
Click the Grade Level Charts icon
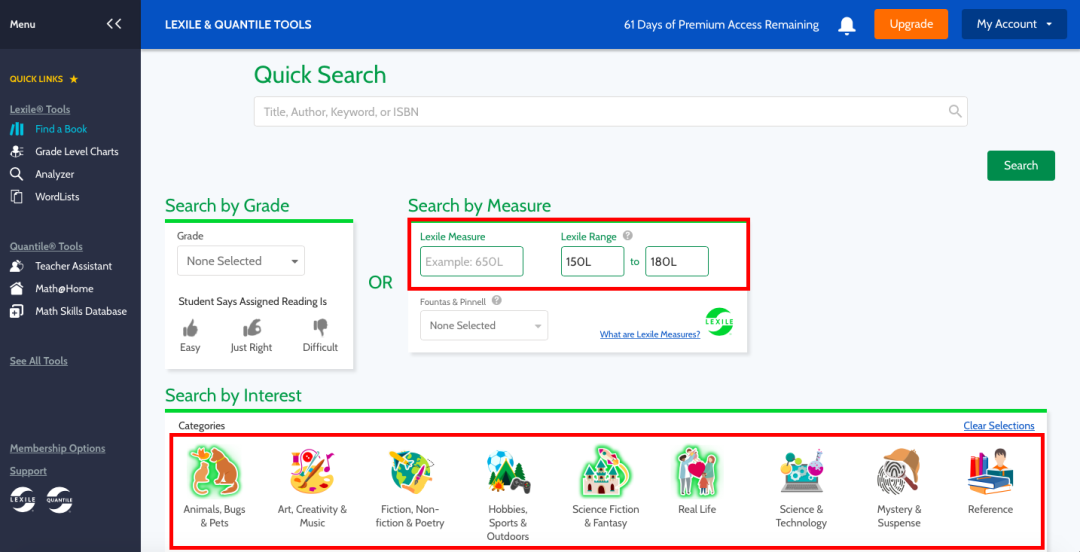pyautogui.click(x=17, y=152)
